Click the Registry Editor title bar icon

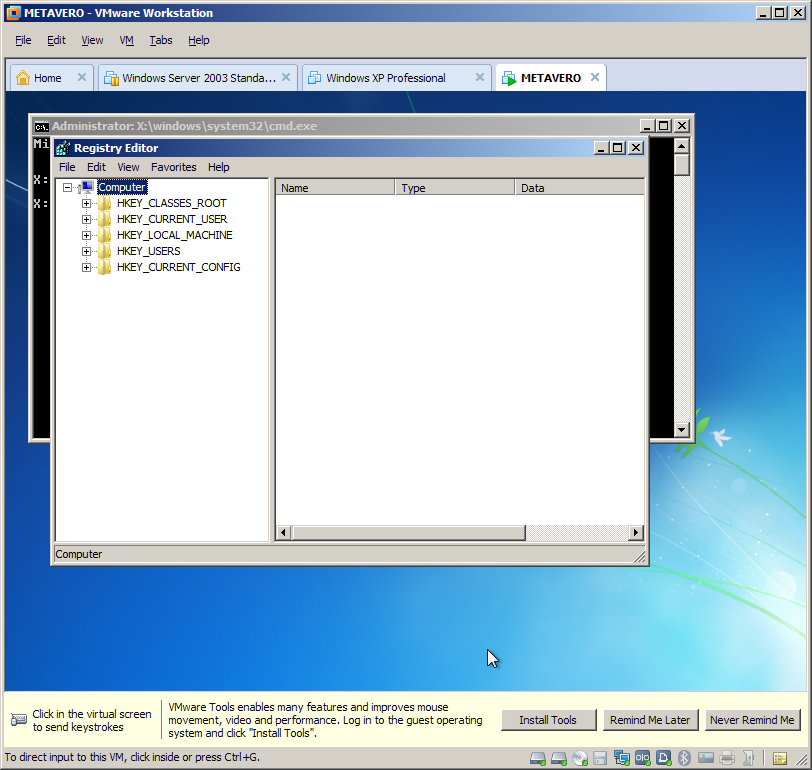63,148
